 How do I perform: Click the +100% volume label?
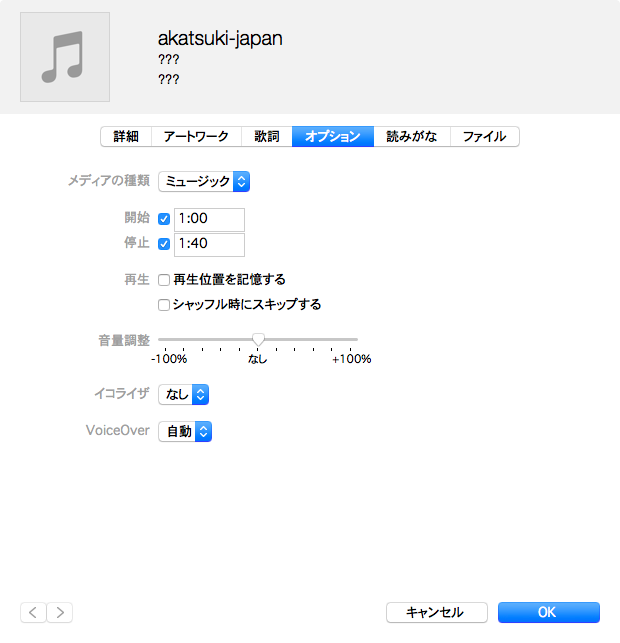pos(351,359)
